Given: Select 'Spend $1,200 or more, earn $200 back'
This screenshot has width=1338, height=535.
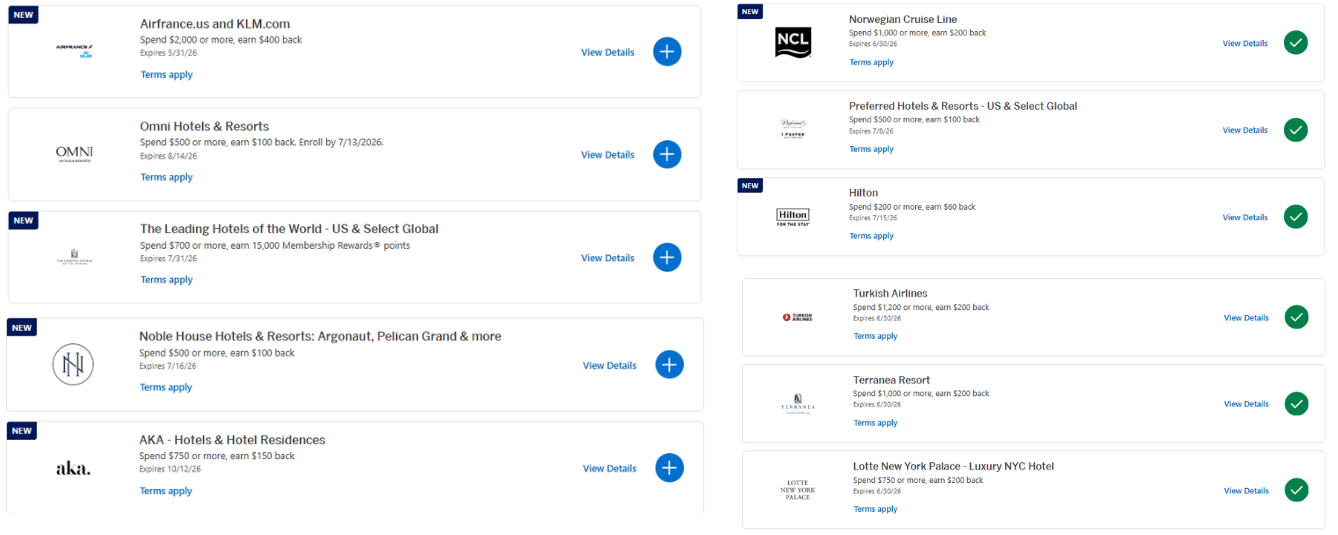Looking at the screenshot, I should pyautogui.click(x=921, y=307).
